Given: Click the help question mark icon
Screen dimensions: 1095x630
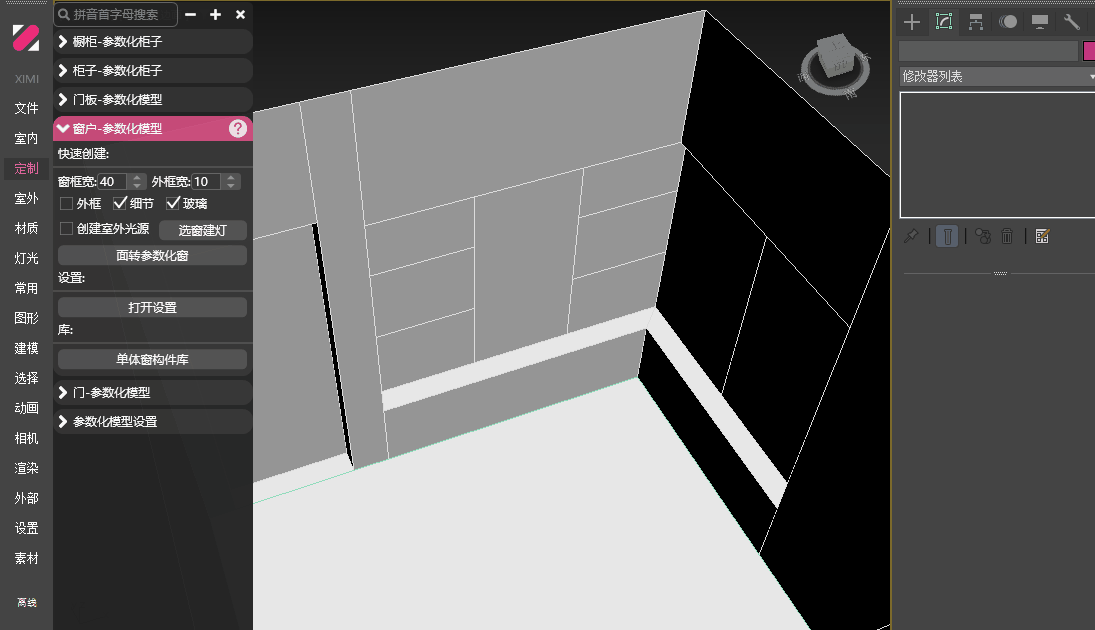Looking at the screenshot, I should click(x=237, y=129).
